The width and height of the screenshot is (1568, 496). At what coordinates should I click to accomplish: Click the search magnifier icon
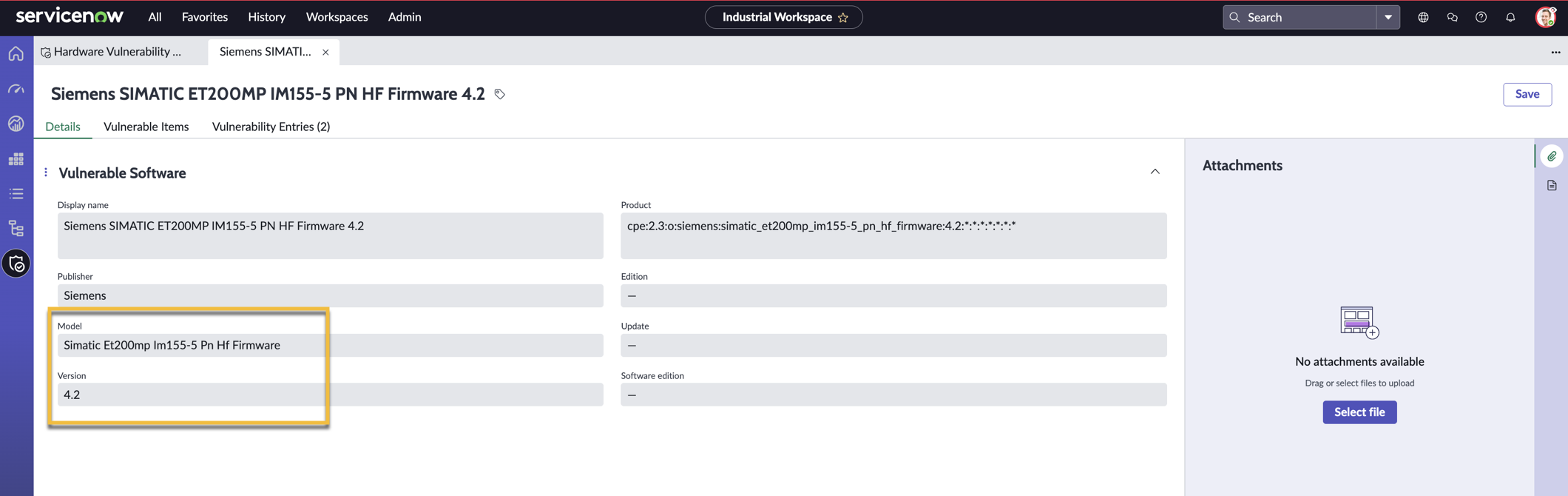coord(1234,17)
